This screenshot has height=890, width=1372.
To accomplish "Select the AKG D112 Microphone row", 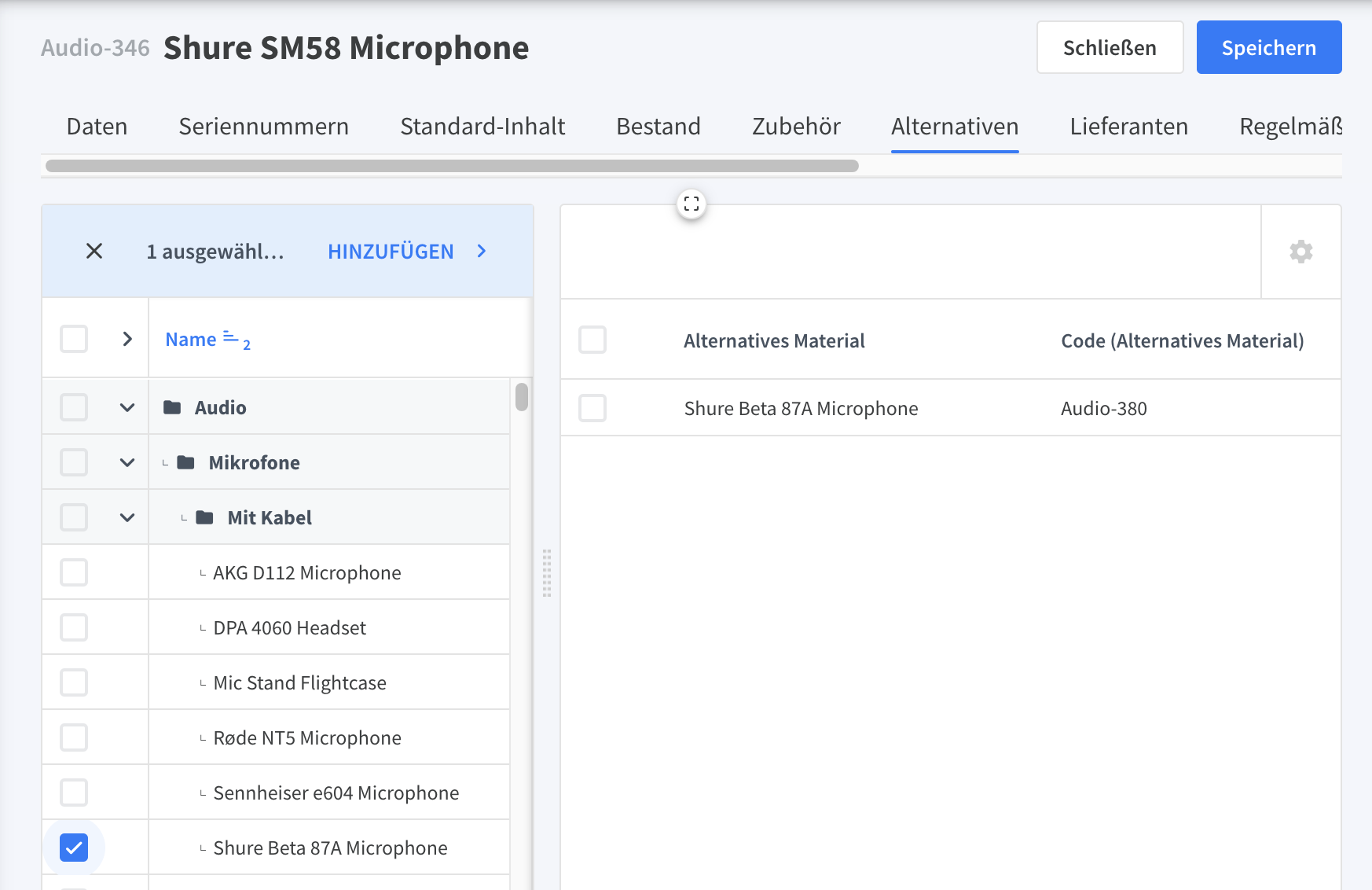I will click(276, 572).
